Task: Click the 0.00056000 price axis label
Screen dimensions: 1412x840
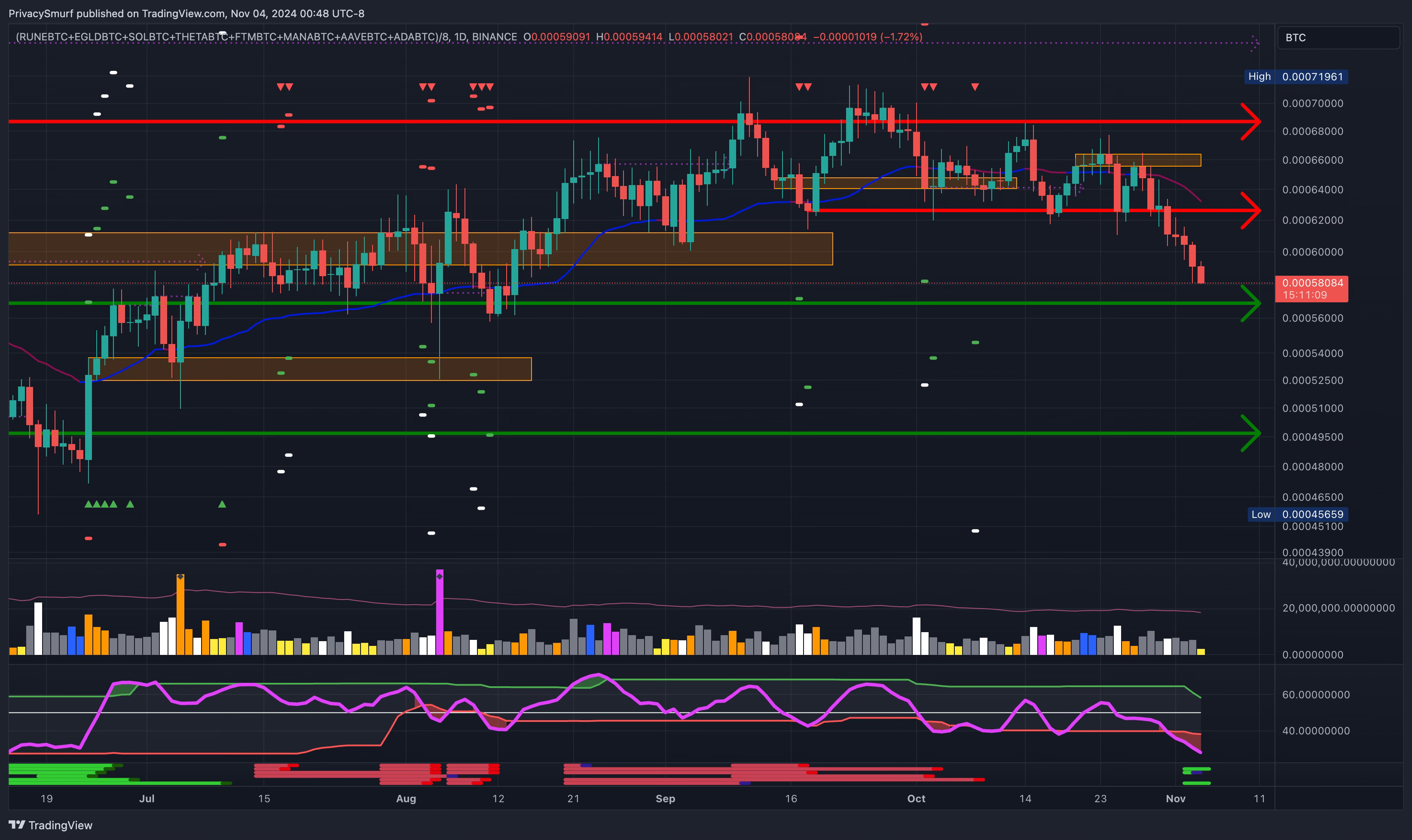Action: [1312, 318]
